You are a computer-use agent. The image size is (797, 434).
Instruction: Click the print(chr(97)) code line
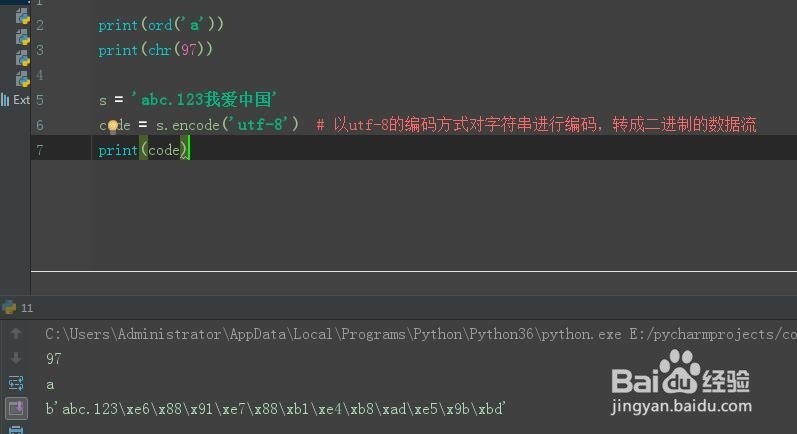click(155, 50)
